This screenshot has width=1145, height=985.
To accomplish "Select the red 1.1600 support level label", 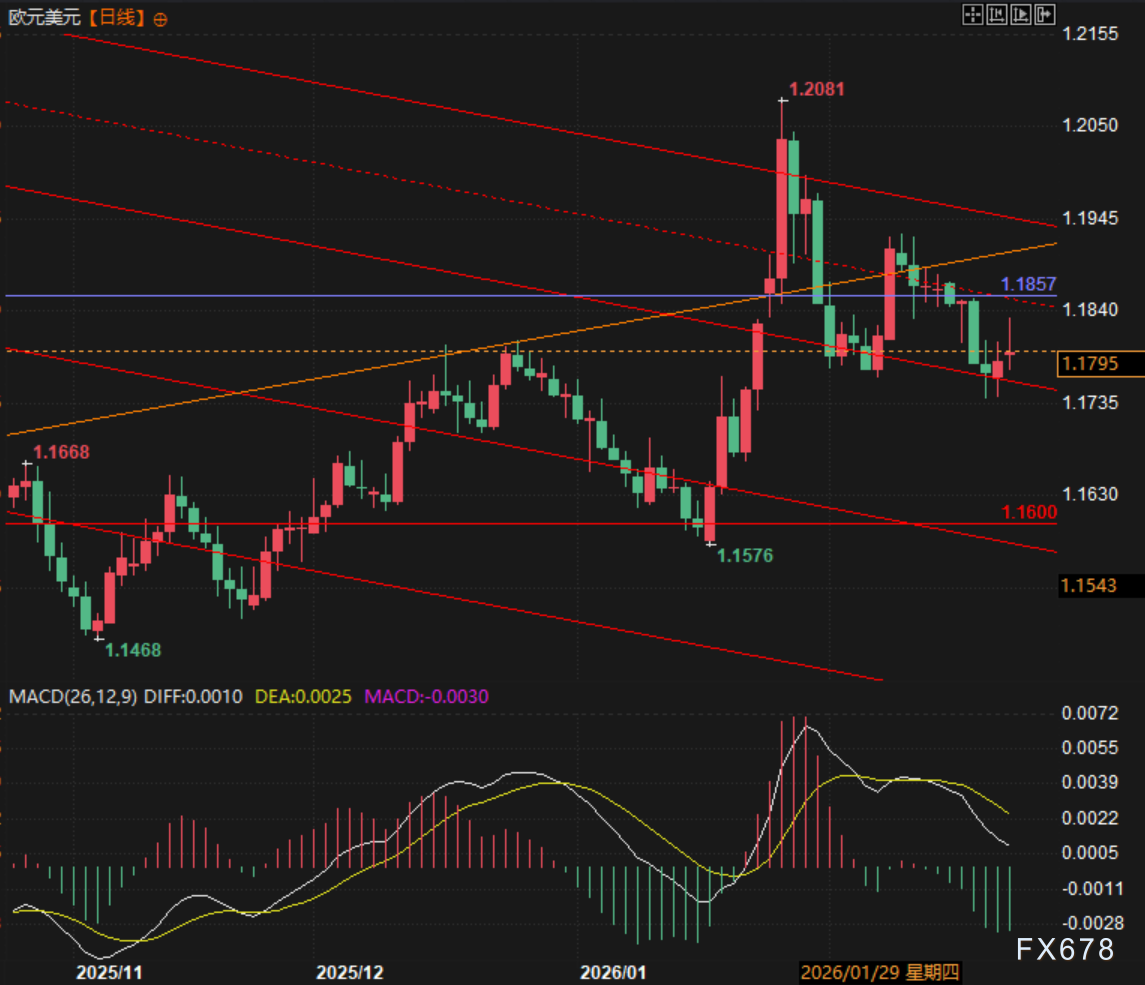I will [1029, 513].
